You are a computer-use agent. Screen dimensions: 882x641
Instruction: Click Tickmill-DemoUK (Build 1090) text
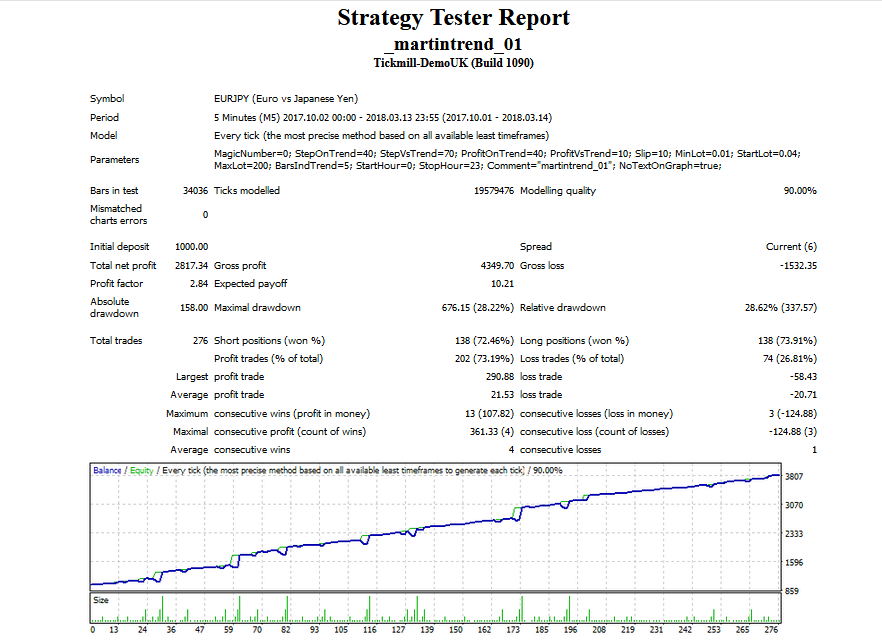pos(453,63)
